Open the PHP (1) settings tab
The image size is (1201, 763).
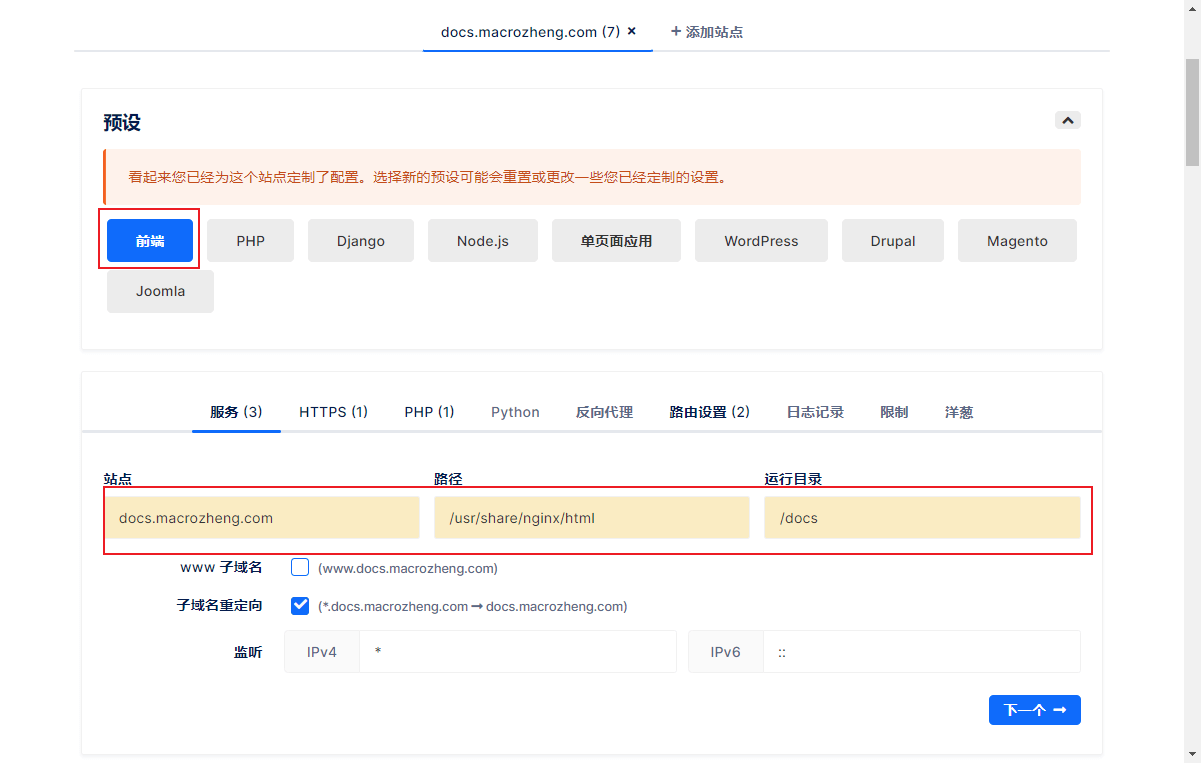[429, 412]
